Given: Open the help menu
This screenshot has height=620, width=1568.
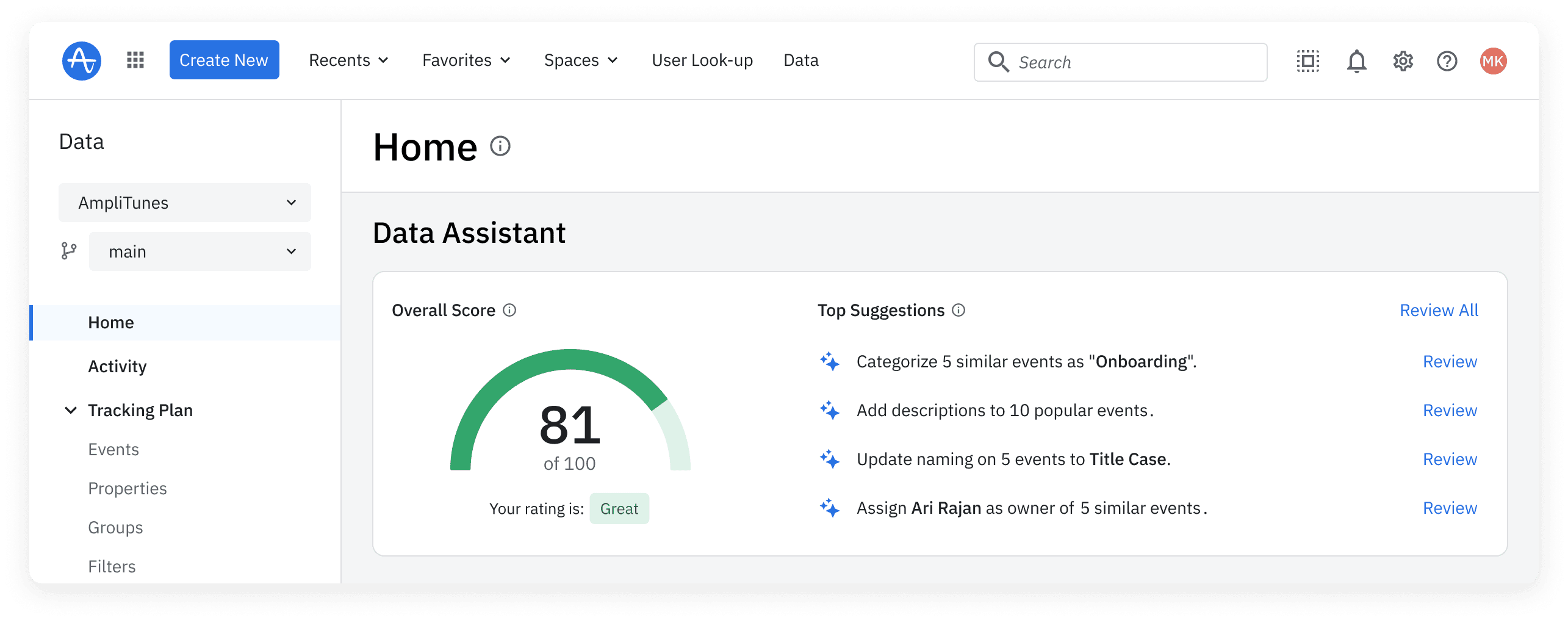Looking at the screenshot, I should point(1447,61).
